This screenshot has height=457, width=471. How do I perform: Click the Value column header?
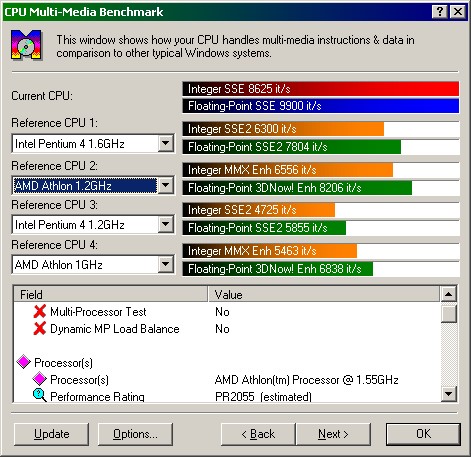(324, 294)
